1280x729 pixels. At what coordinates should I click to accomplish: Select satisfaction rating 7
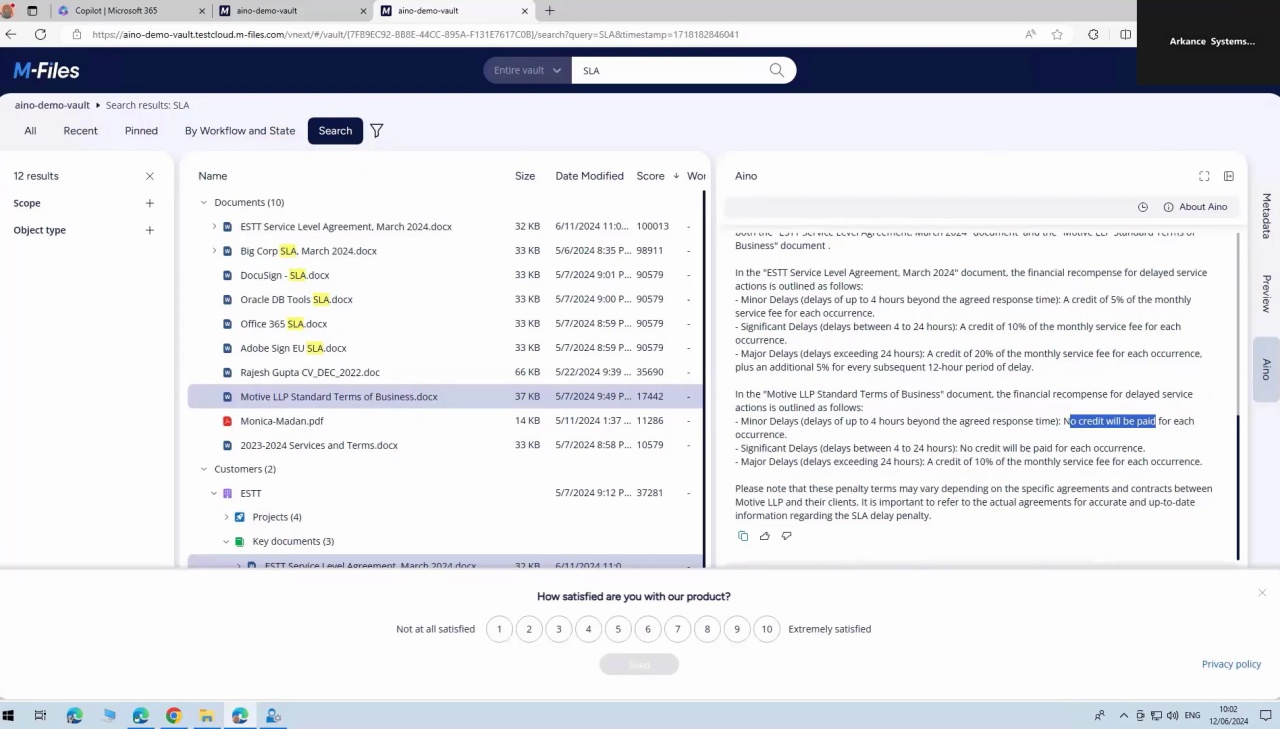678,629
